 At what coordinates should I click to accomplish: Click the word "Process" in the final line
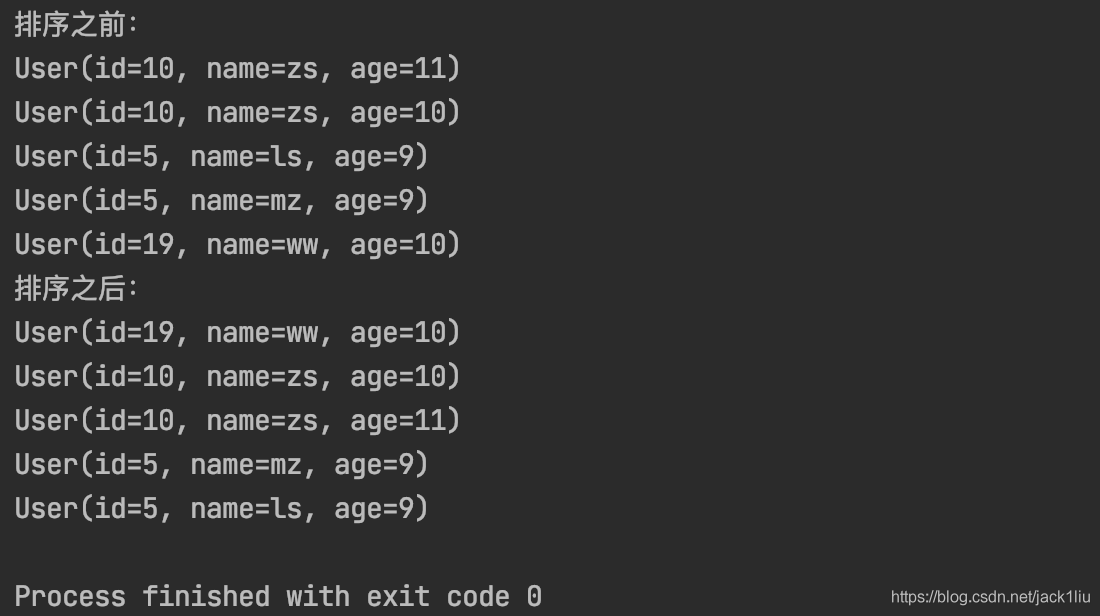70,597
